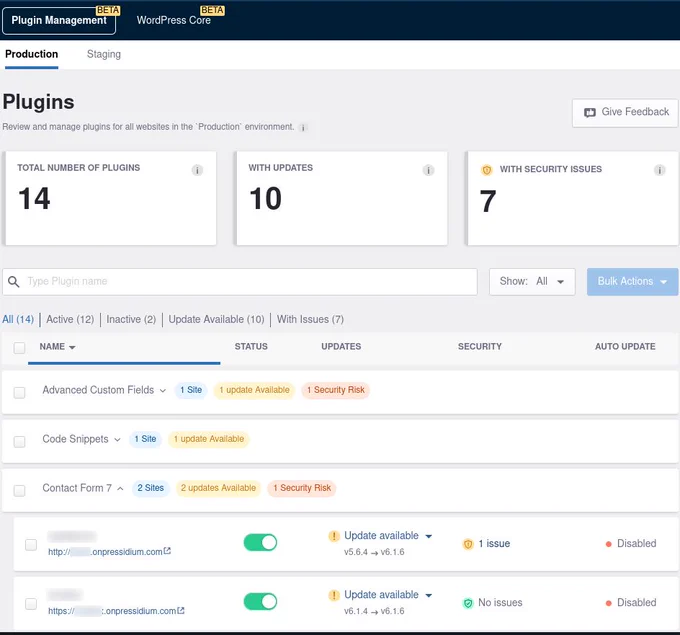Click 1 Site badge for Advanced Custom Fields
Image resolution: width=680 pixels, height=635 pixels.
click(191, 390)
